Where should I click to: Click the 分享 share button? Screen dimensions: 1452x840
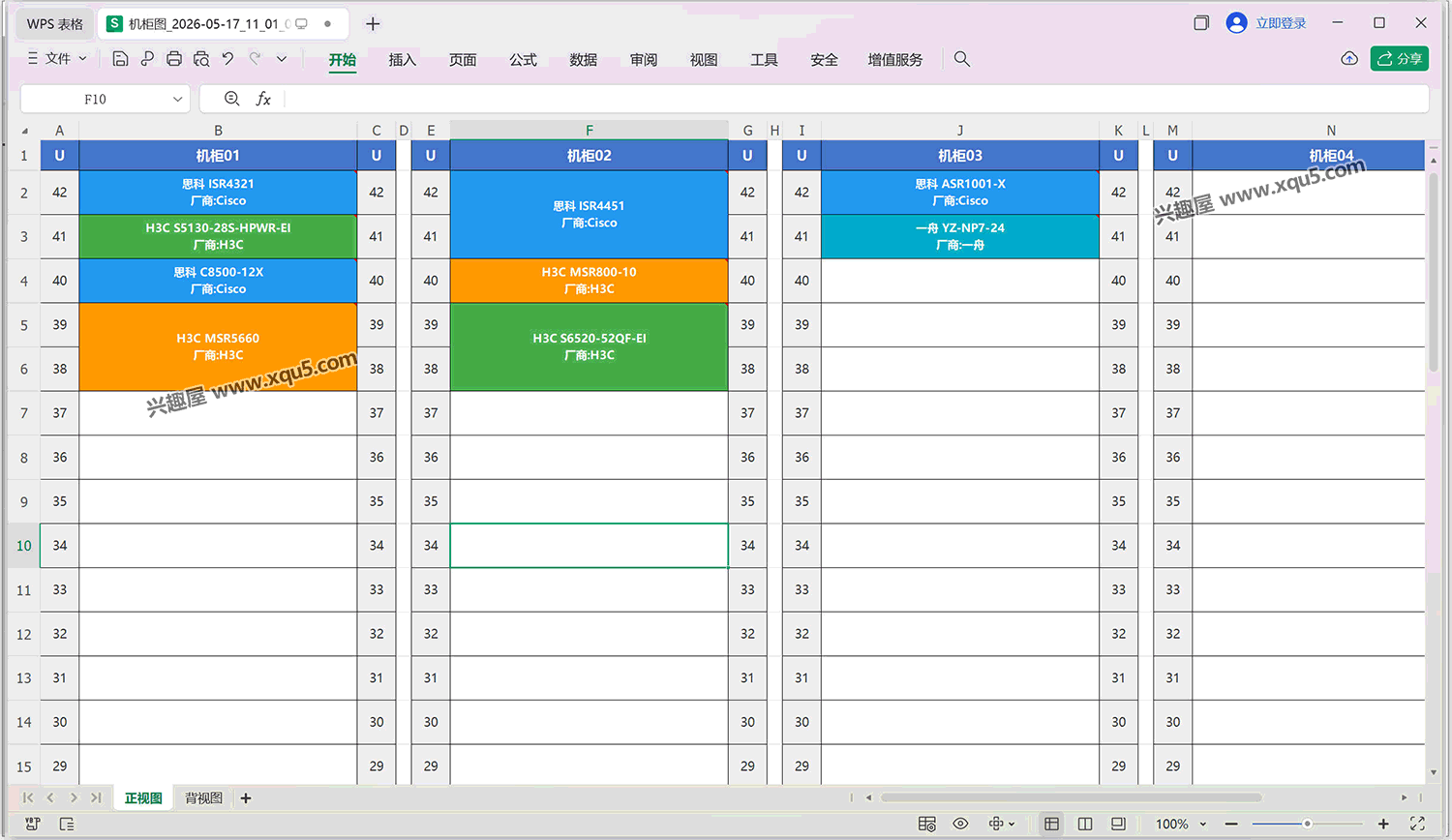1400,59
